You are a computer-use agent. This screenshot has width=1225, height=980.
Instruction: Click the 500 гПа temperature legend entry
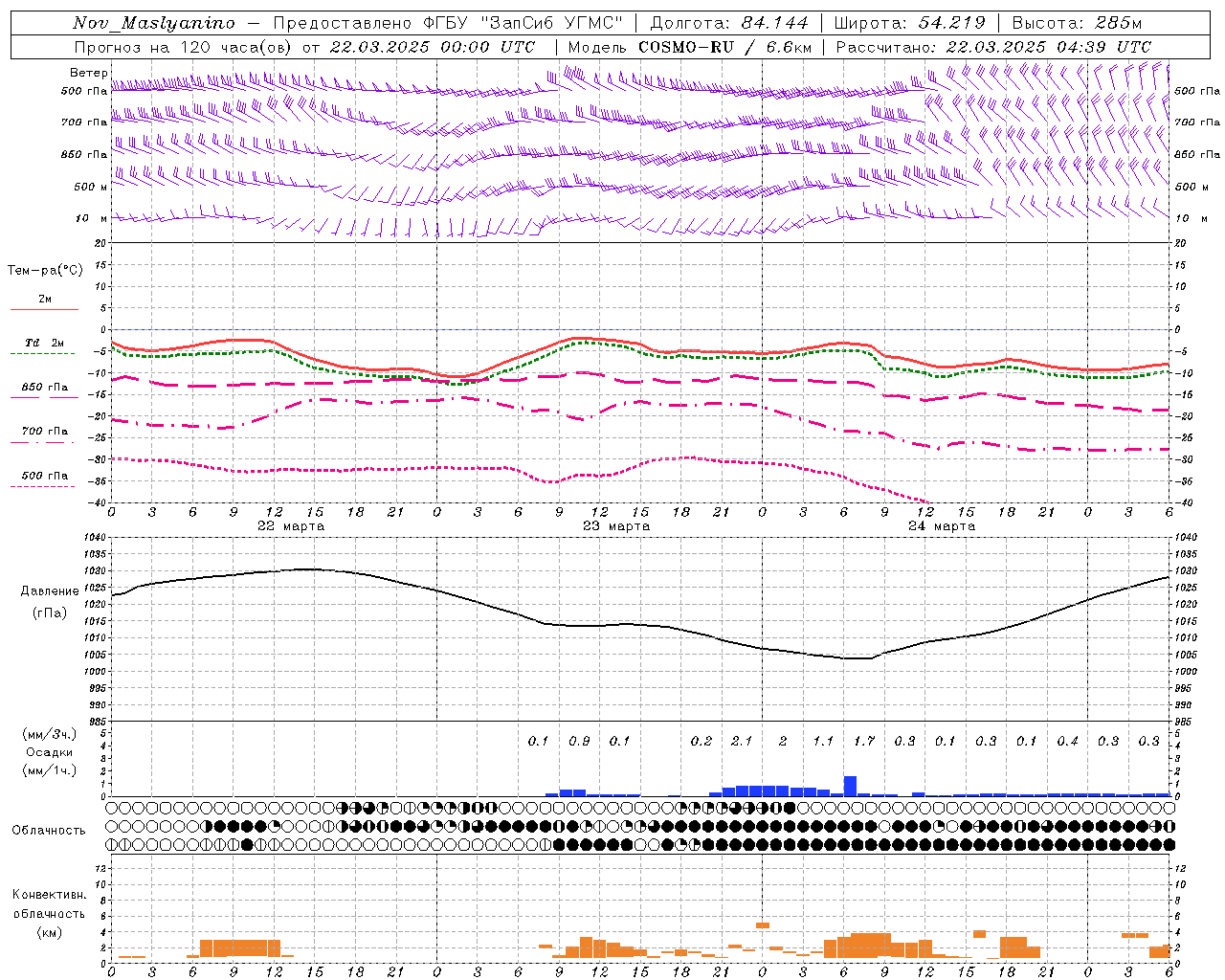tap(45, 476)
